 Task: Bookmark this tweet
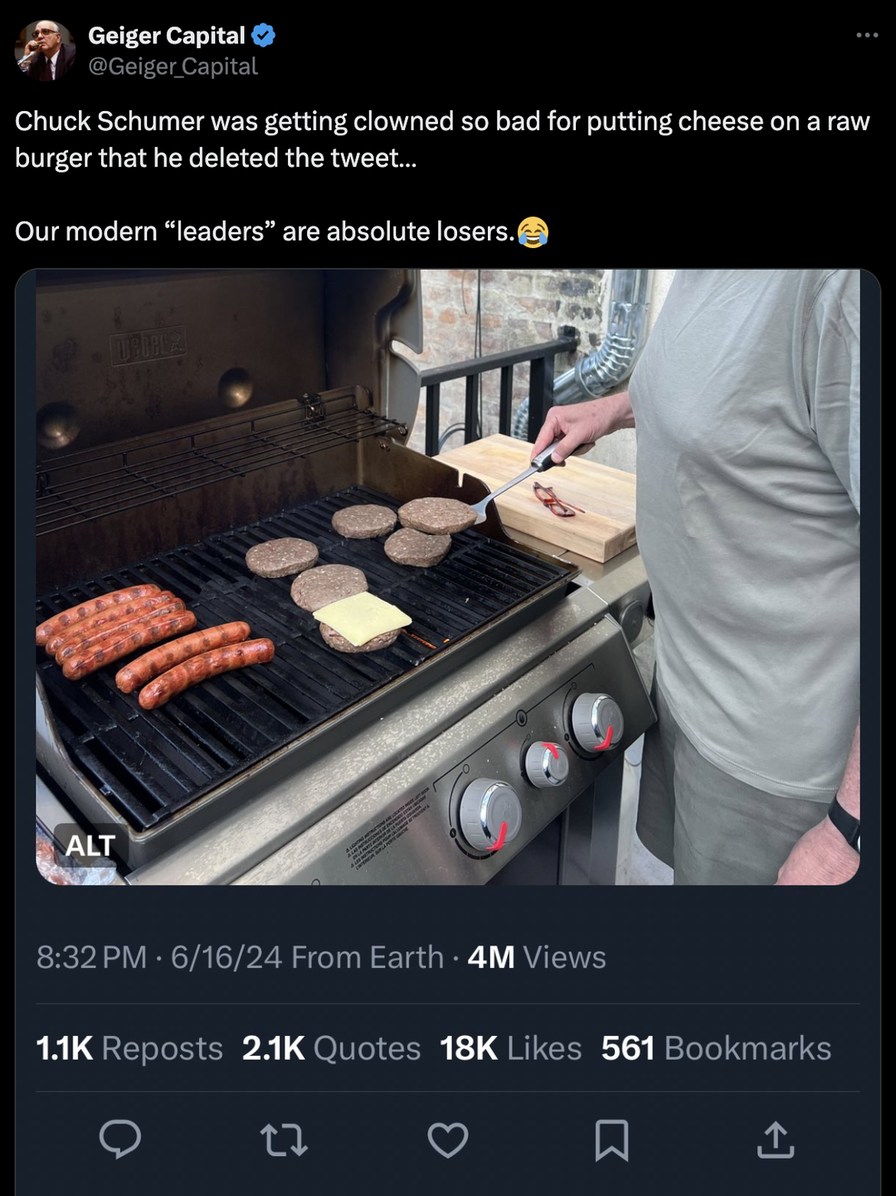(x=611, y=1140)
